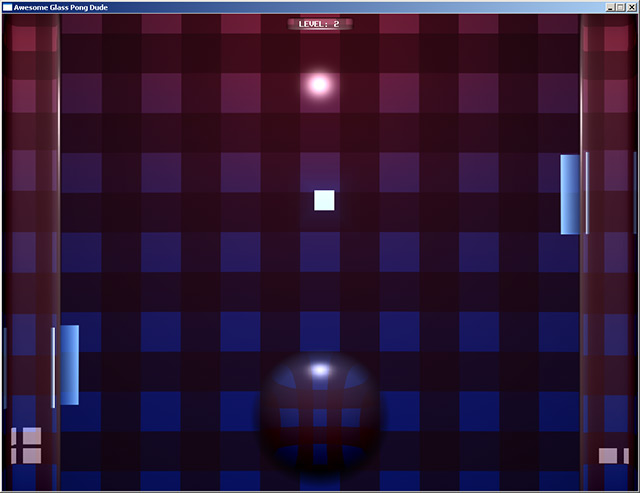
Task: Select the left blue glass paddle
Action: [x=70, y=365]
